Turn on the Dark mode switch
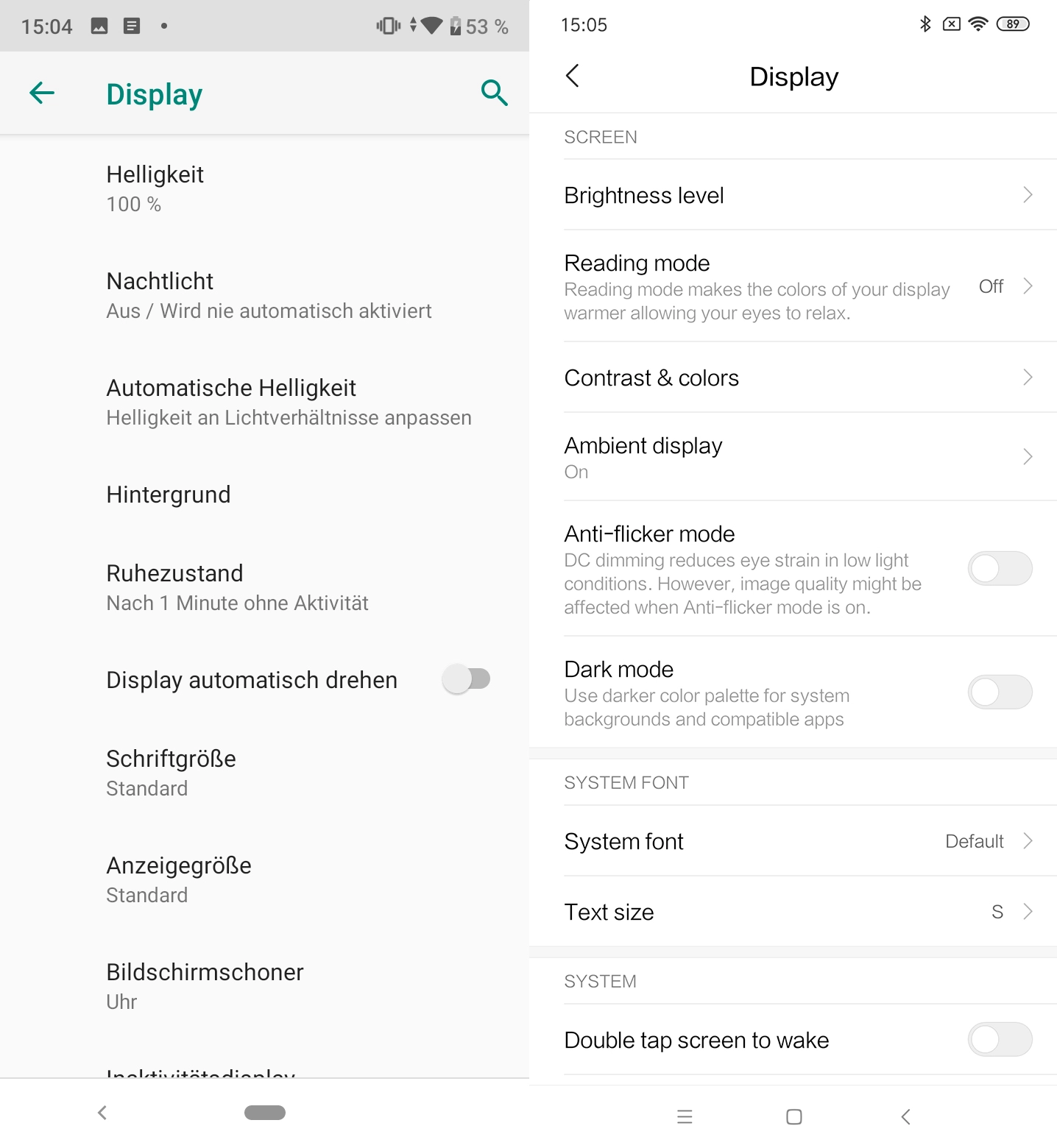 [x=1000, y=692]
